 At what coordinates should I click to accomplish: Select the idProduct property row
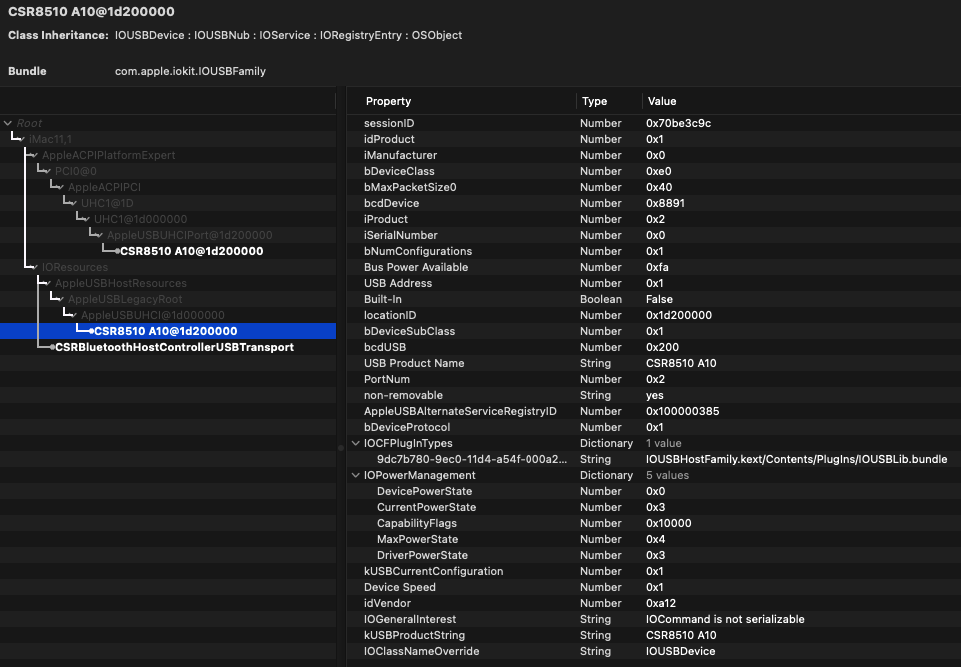[653, 139]
